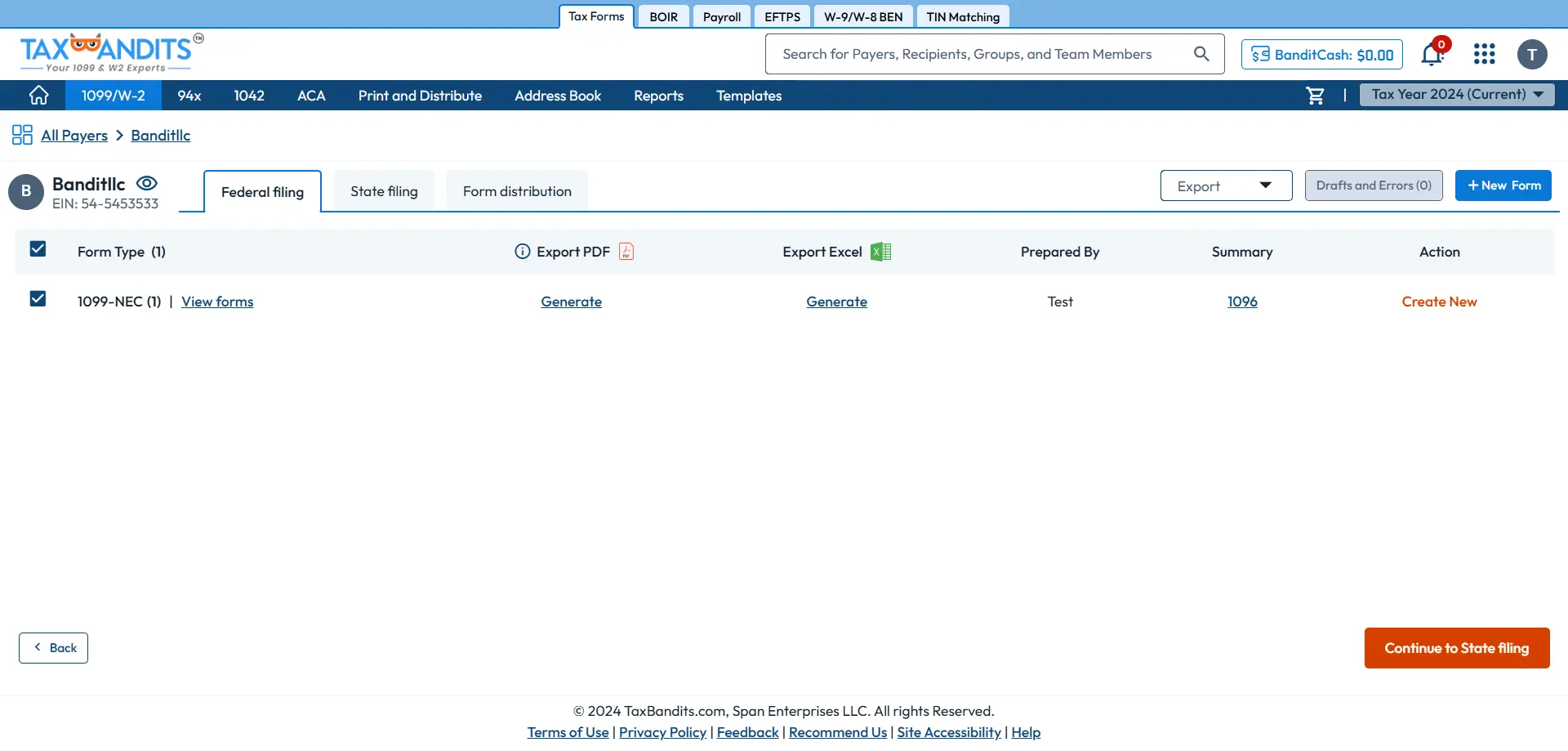This screenshot has height=751, width=1568.
Task: Click the New Form button
Action: (x=1503, y=186)
